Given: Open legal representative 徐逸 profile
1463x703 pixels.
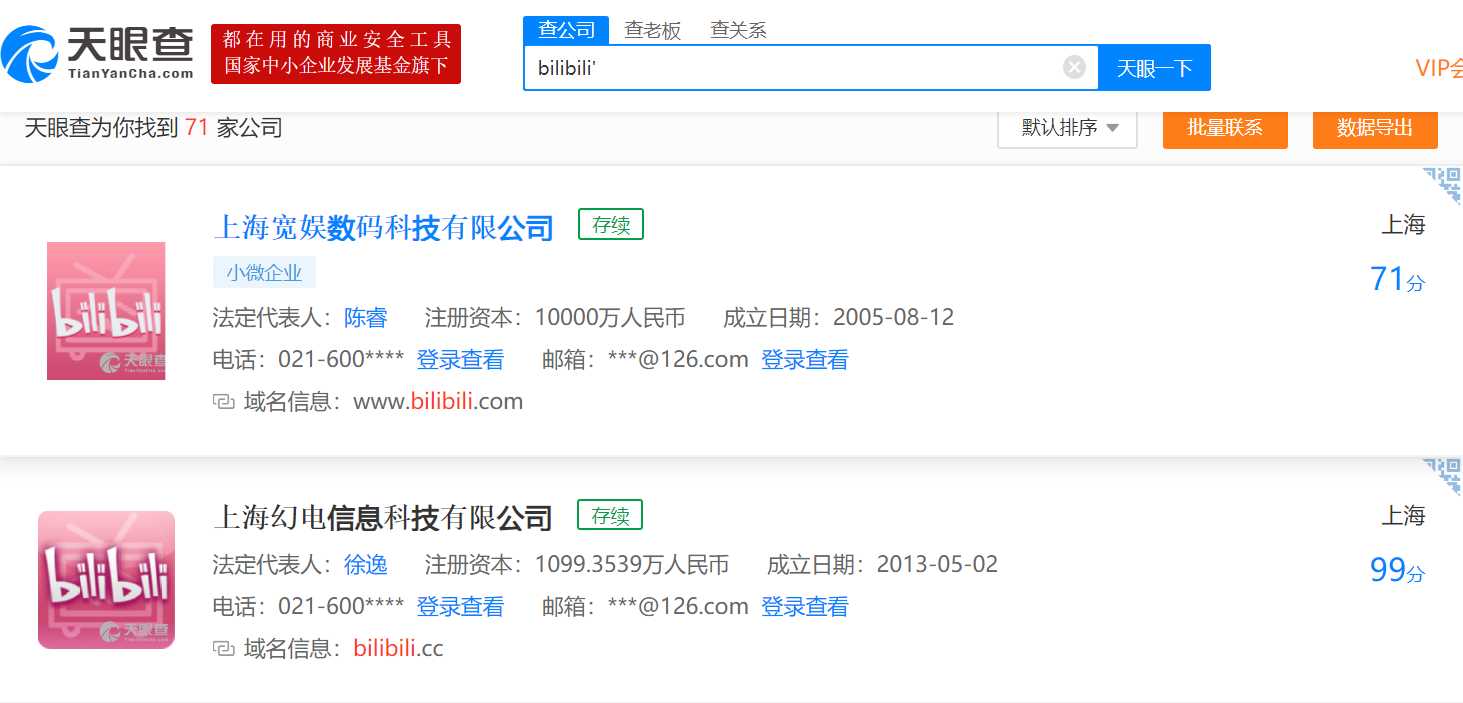Looking at the screenshot, I should tap(365, 564).
